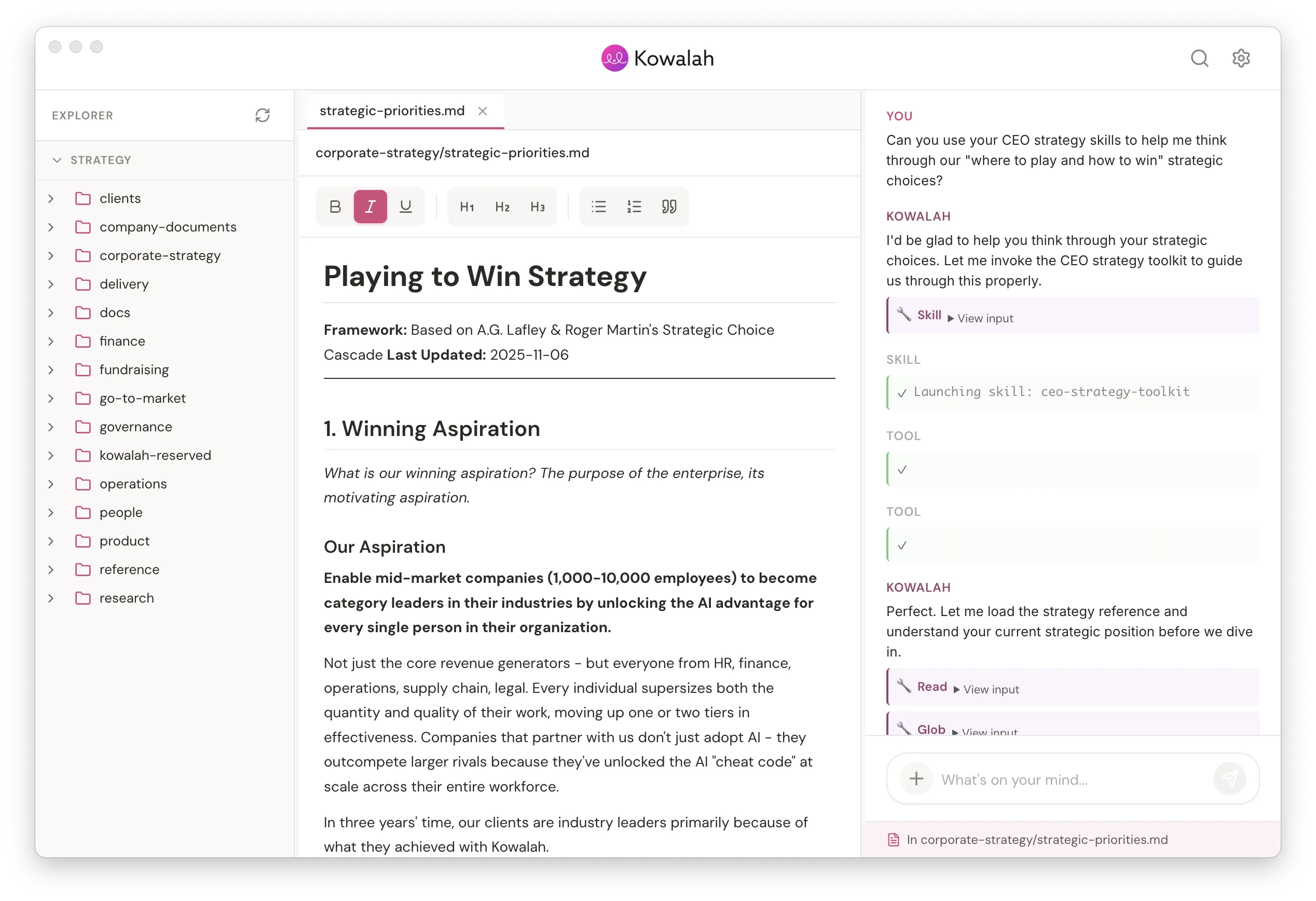Refresh the Explorer file tree
This screenshot has height=901, width=1316.
(262, 115)
